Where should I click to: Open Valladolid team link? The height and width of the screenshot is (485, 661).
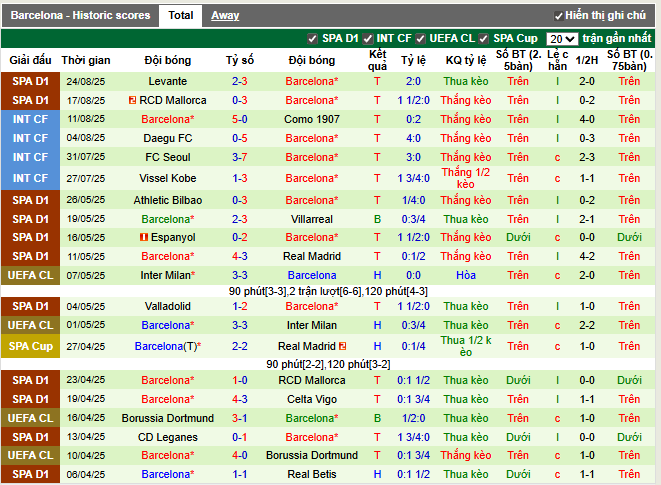pyautogui.click(x=168, y=306)
